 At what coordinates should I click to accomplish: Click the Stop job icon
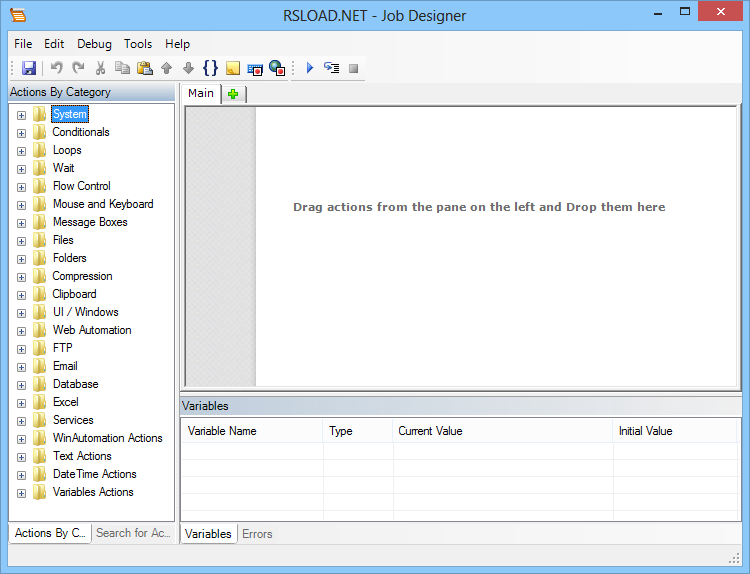point(353,68)
